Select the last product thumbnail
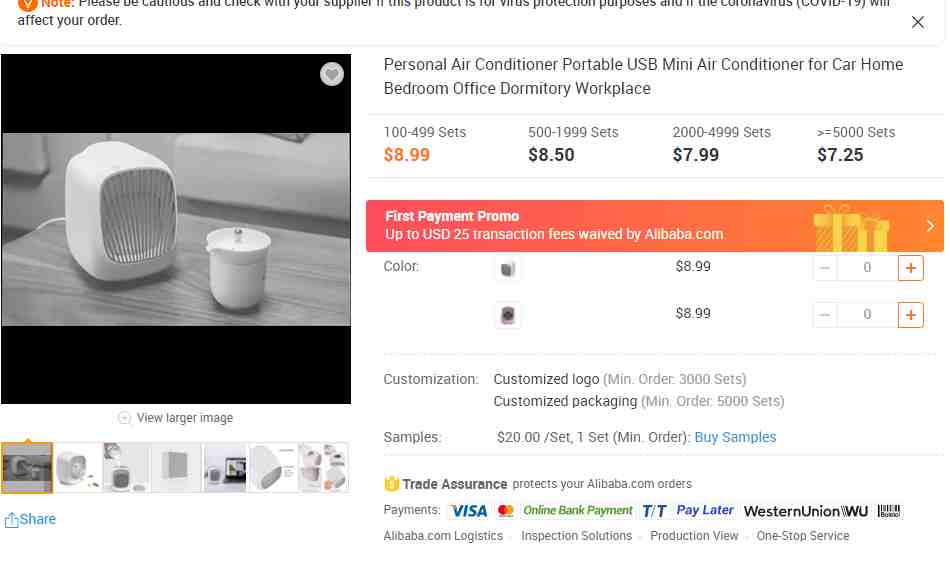The image size is (950, 563). (x=324, y=468)
